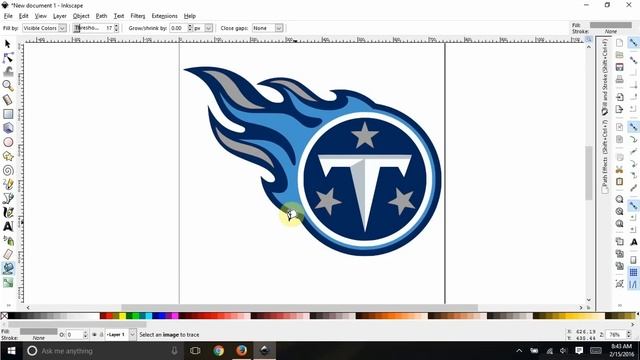This screenshot has width=640, height=360.
Task: Adjust the Threshold value spinner arrows
Action: pos(116,28)
